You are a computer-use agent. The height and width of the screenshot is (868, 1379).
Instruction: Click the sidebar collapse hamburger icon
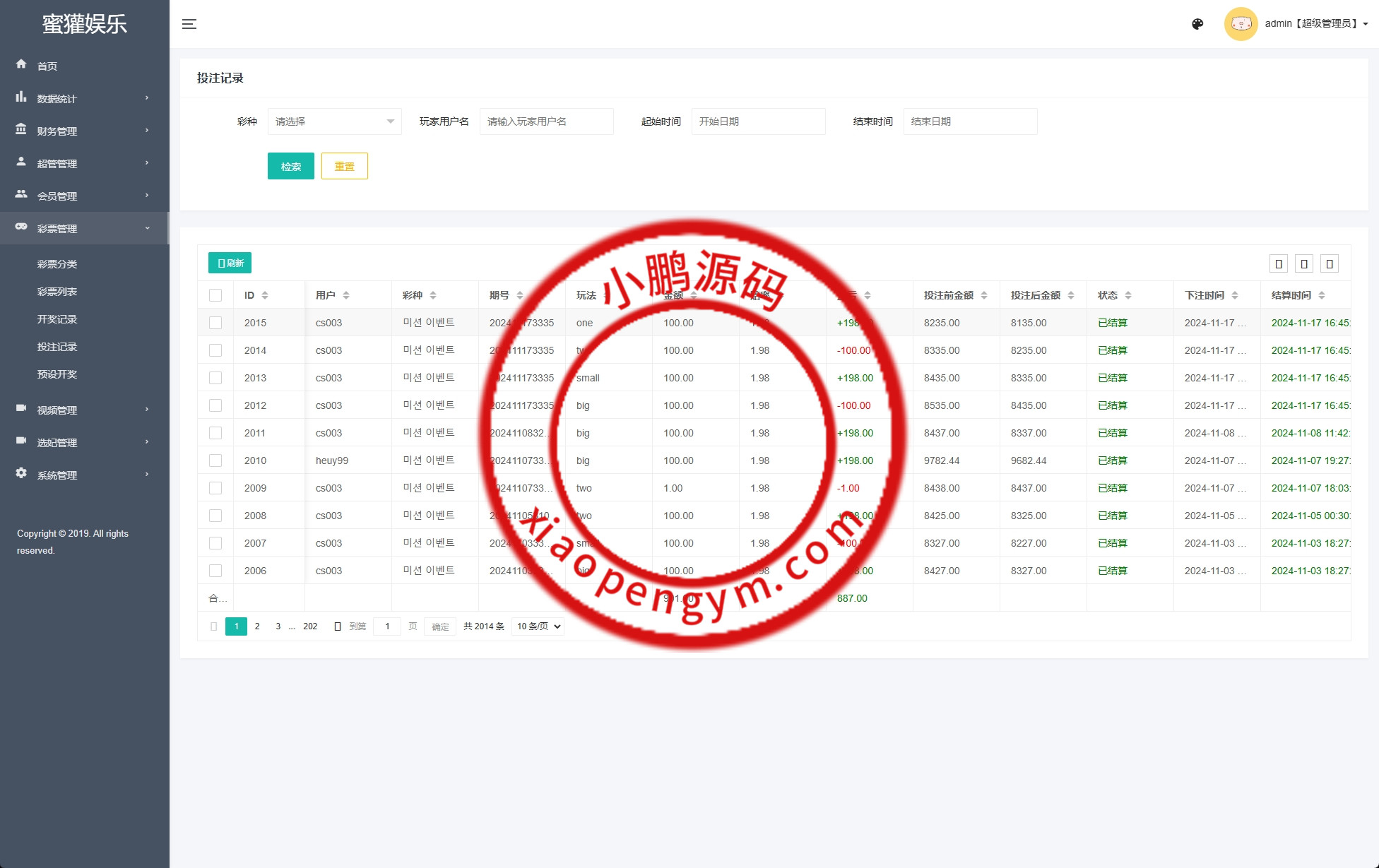point(189,24)
